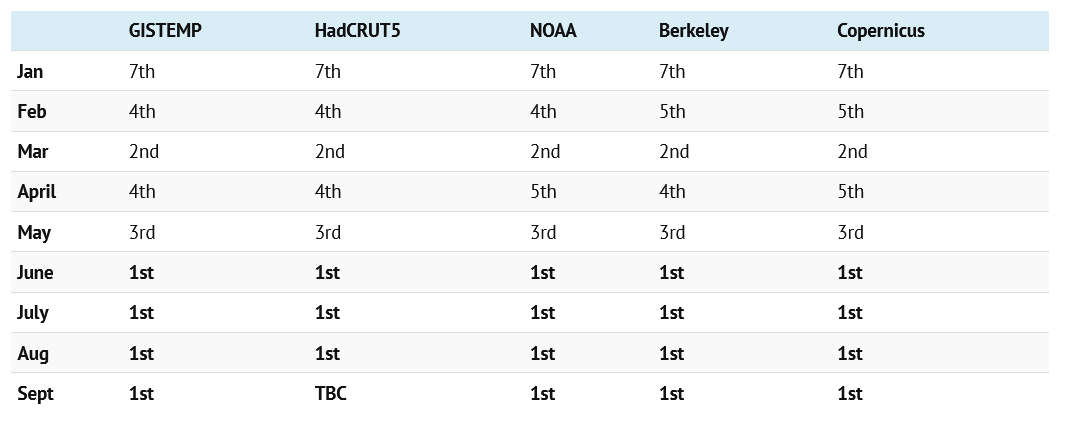Viewport: 1068px width, 427px height.
Task: Select the June row label
Action: [35, 273]
